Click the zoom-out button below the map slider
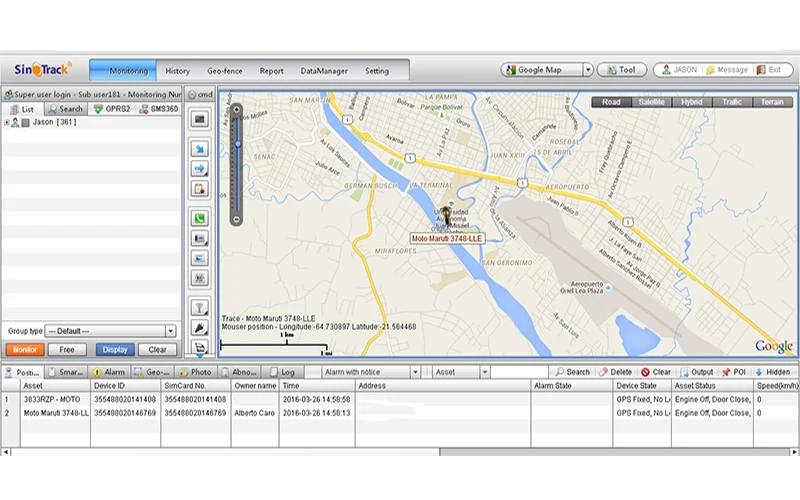Viewport: 800px width, 500px height. [x=236, y=219]
